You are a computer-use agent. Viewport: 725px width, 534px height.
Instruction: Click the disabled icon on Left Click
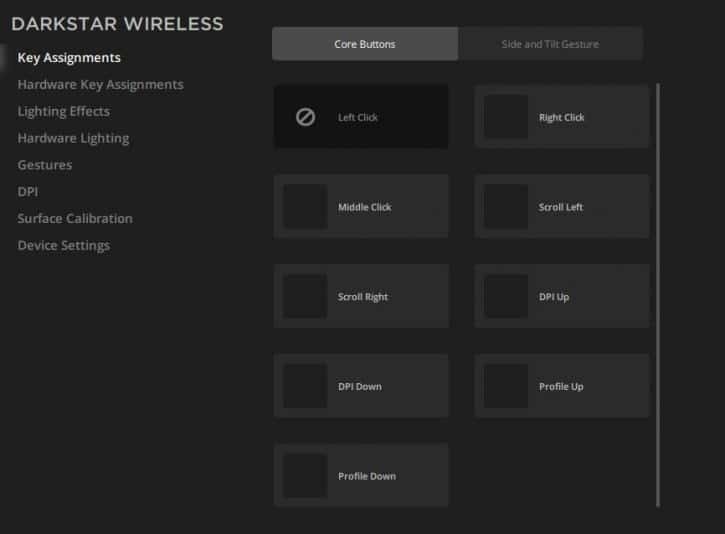pyautogui.click(x=305, y=117)
